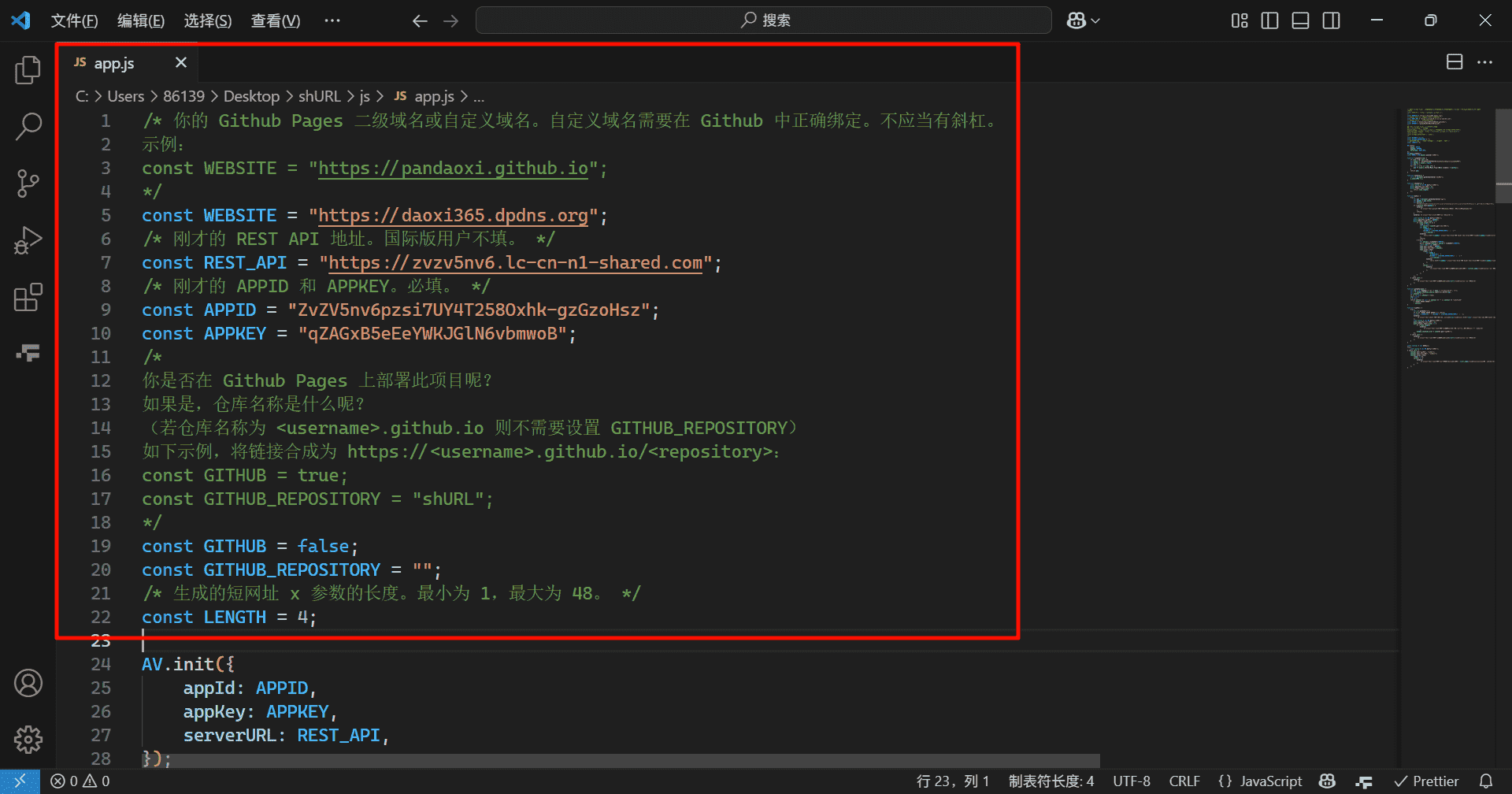
Task: Go forward using the right arrow
Action: pos(451,20)
